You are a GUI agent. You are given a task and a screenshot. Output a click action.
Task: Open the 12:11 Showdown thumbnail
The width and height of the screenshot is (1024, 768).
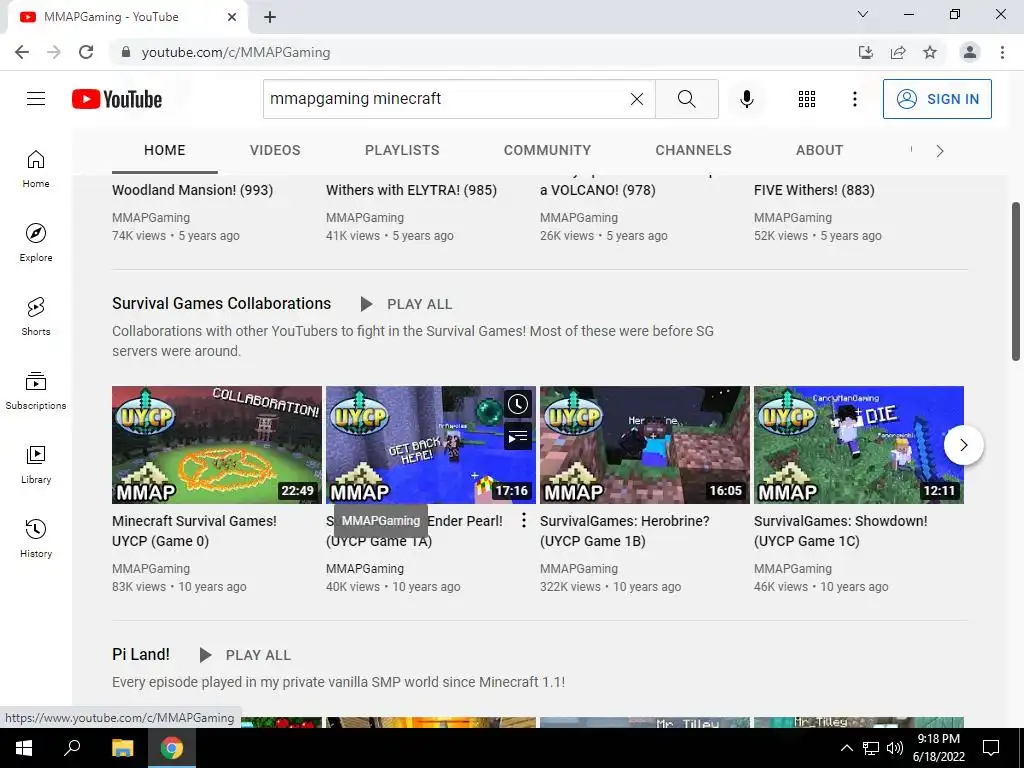coord(859,445)
